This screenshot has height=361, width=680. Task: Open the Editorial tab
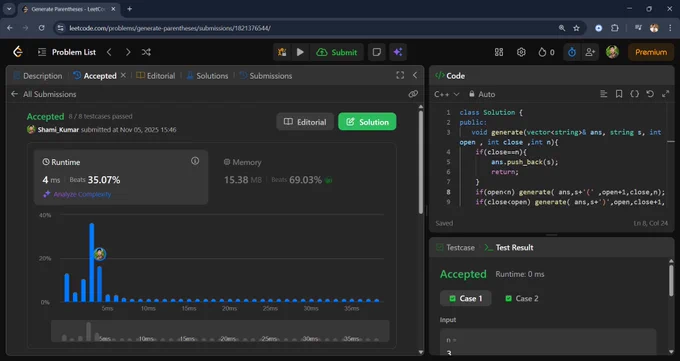[x=156, y=75]
